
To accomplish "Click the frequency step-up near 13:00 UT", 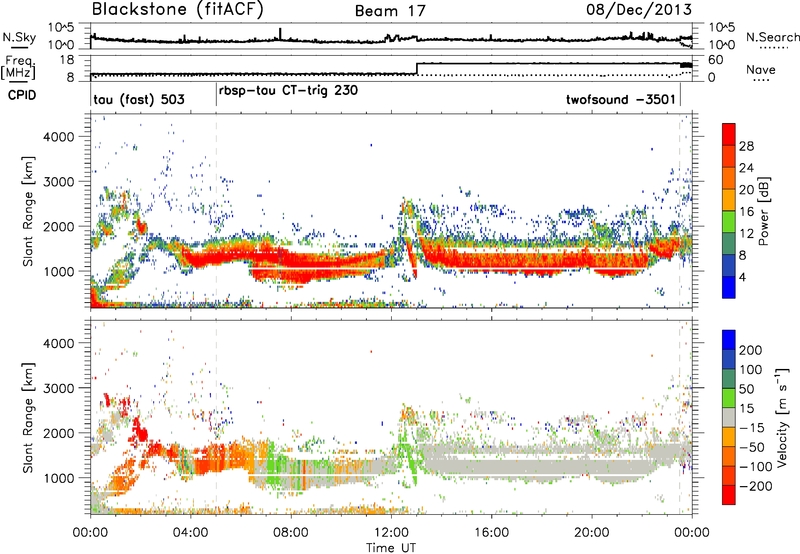I will tap(417, 69).
